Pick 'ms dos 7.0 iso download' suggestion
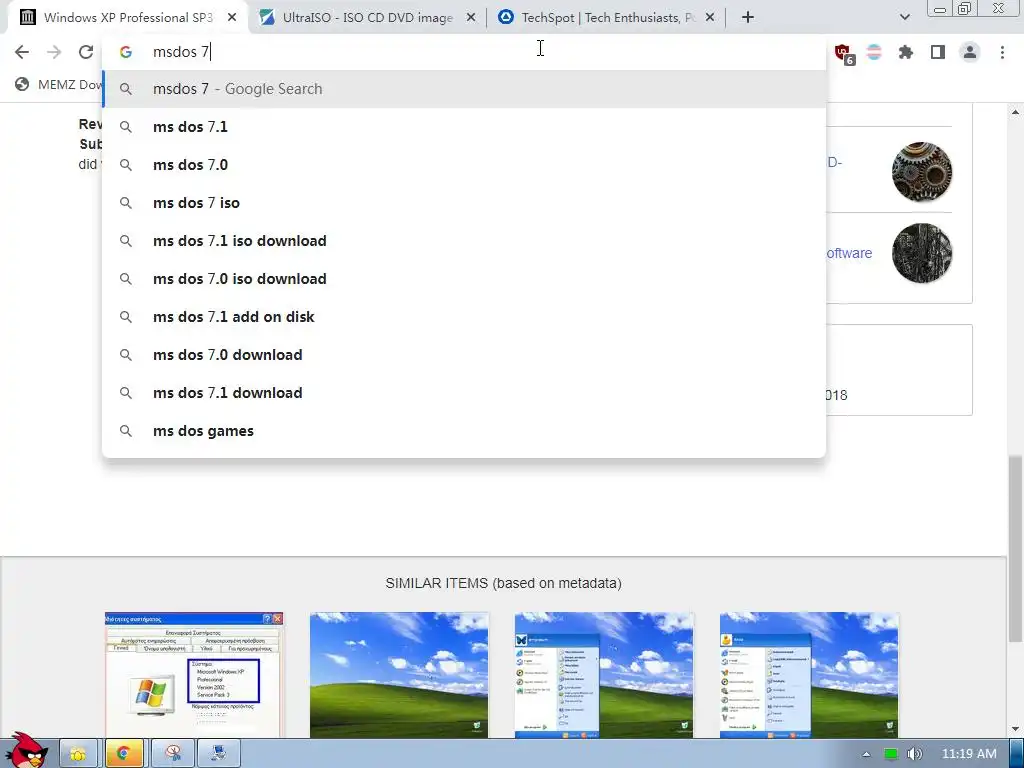Image resolution: width=1024 pixels, height=768 pixels. coord(464,279)
